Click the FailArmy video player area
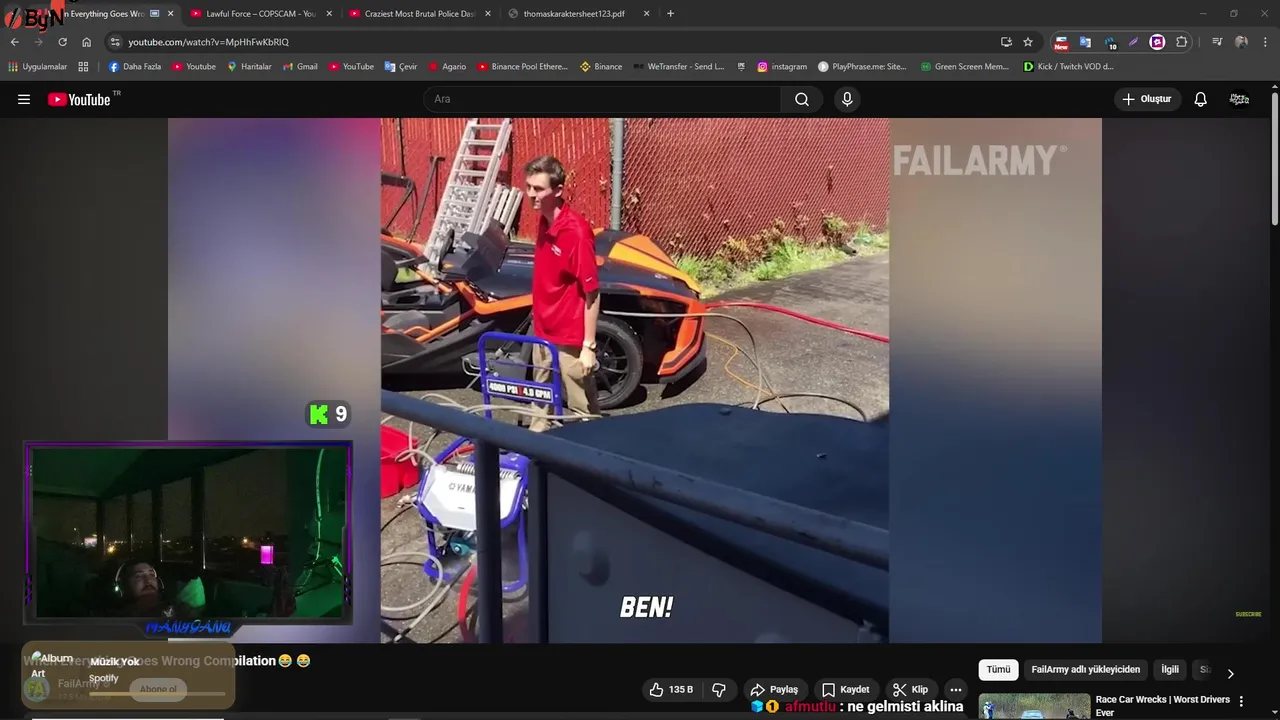Viewport: 1280px width, 720px height. pyautogui.click(x=634, y=380)
